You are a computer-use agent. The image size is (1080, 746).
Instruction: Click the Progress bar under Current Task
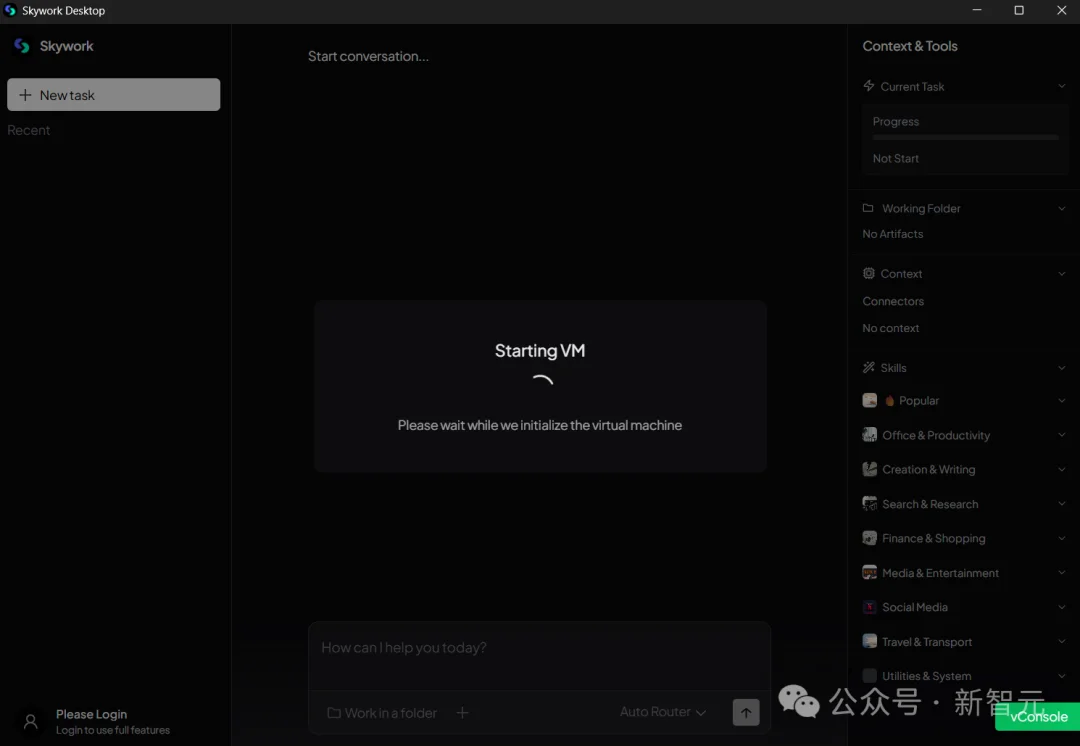coord(965,137)
